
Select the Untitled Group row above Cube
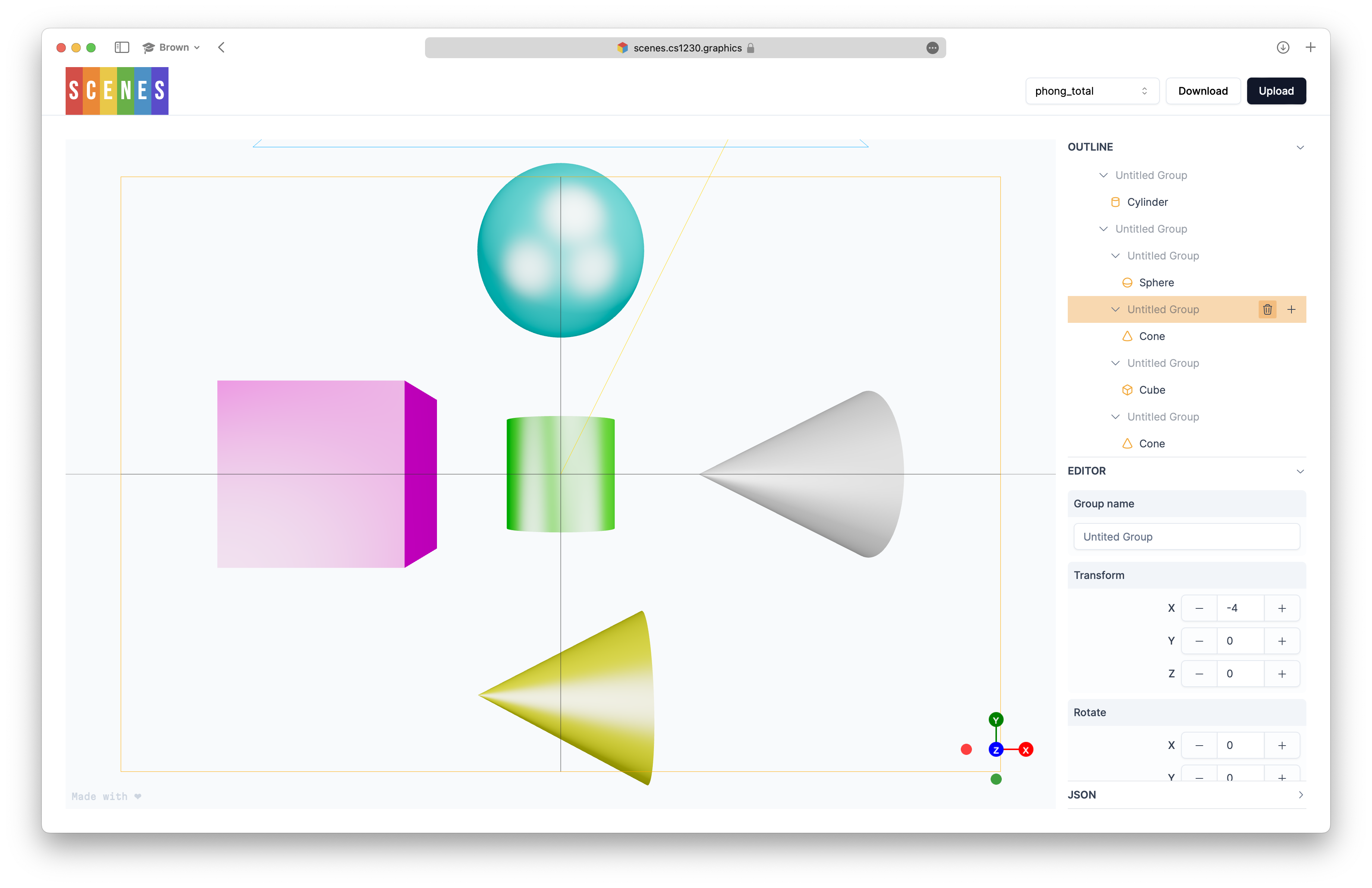(1186, 363)
